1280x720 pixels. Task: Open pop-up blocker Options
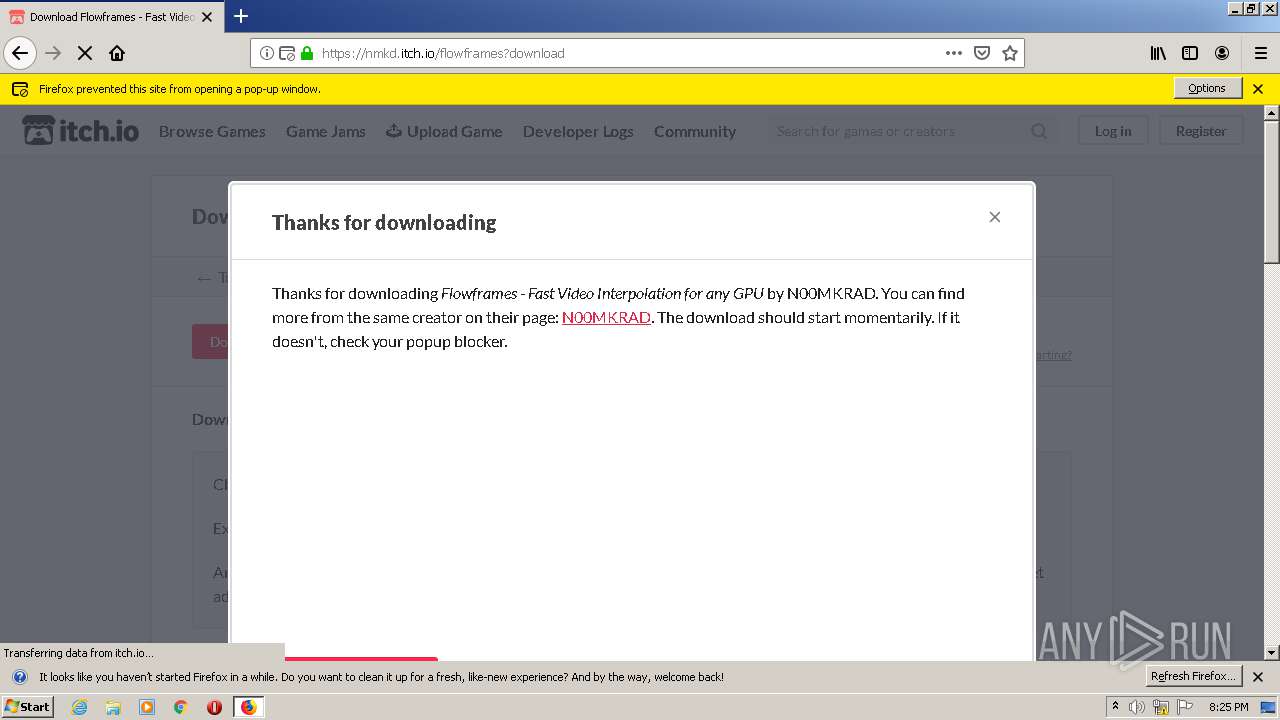pyautogui.click(x=1207, y=88)
